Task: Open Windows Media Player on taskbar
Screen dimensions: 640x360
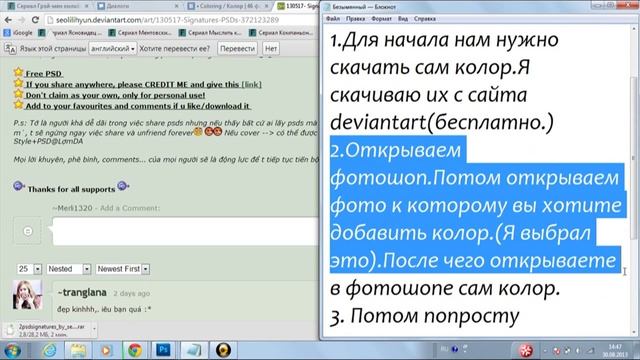Action: tap(106, 351)
